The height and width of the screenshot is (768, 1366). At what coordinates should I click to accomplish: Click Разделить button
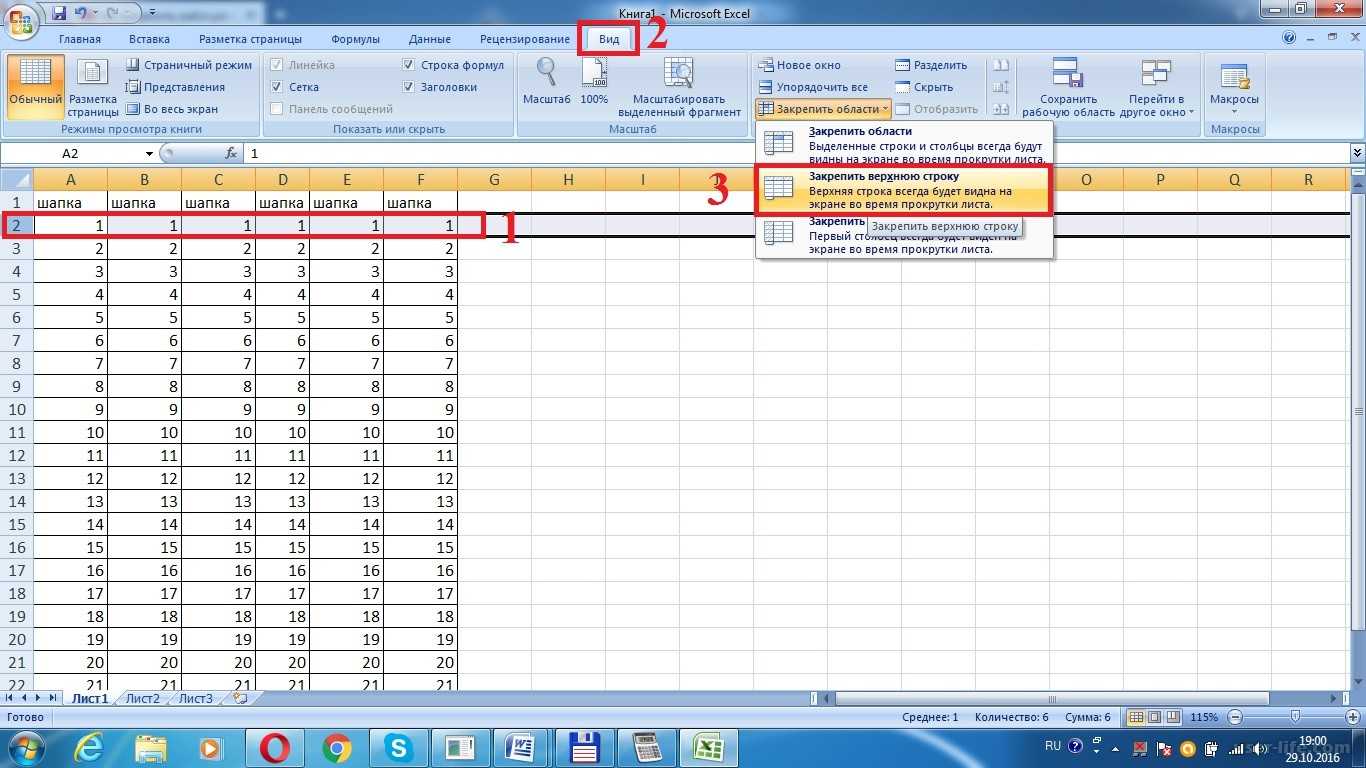[x=931, y=65]
